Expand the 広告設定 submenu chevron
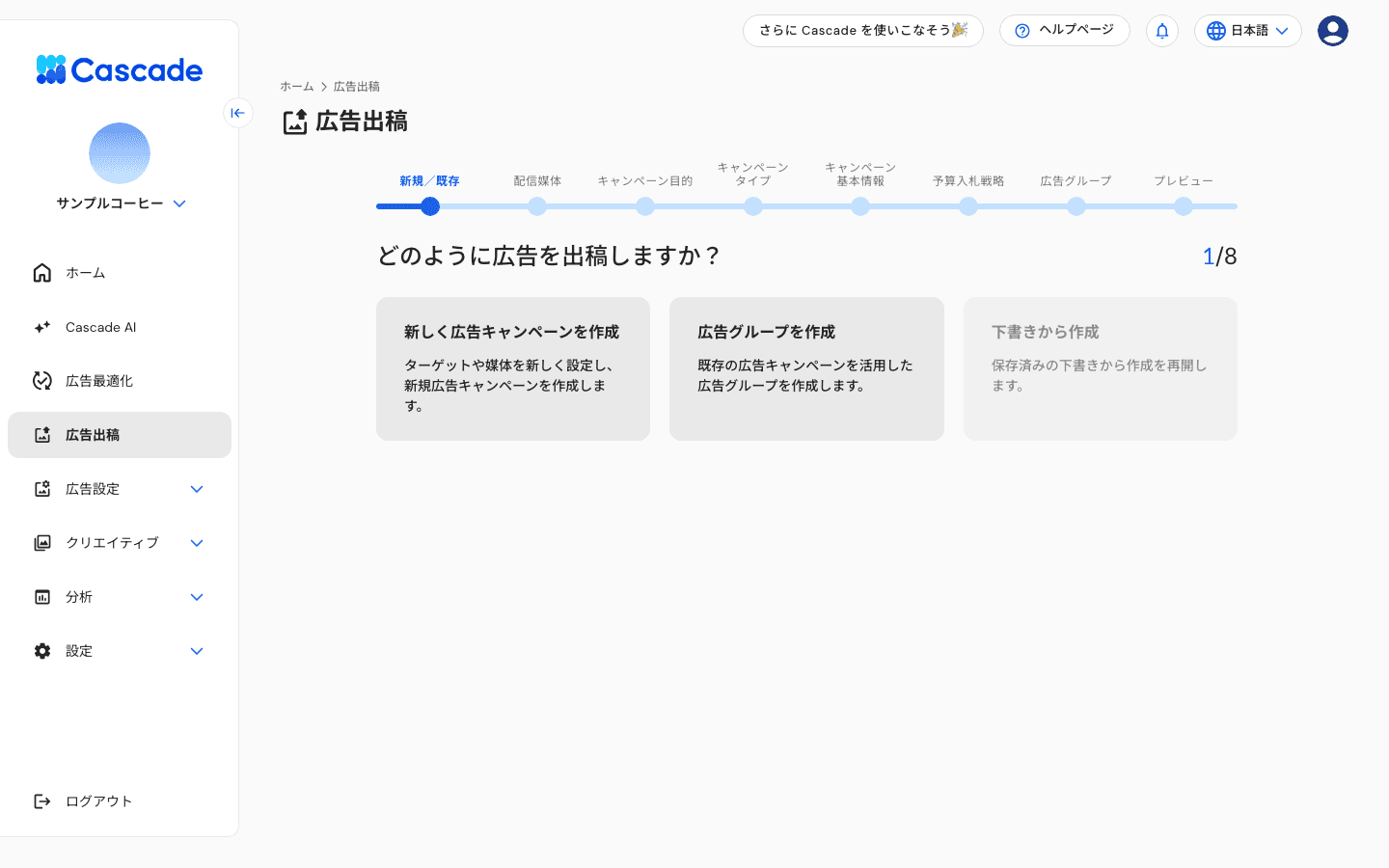The width and height of the screenshot is (1389, 868). [x=197, y=489]
